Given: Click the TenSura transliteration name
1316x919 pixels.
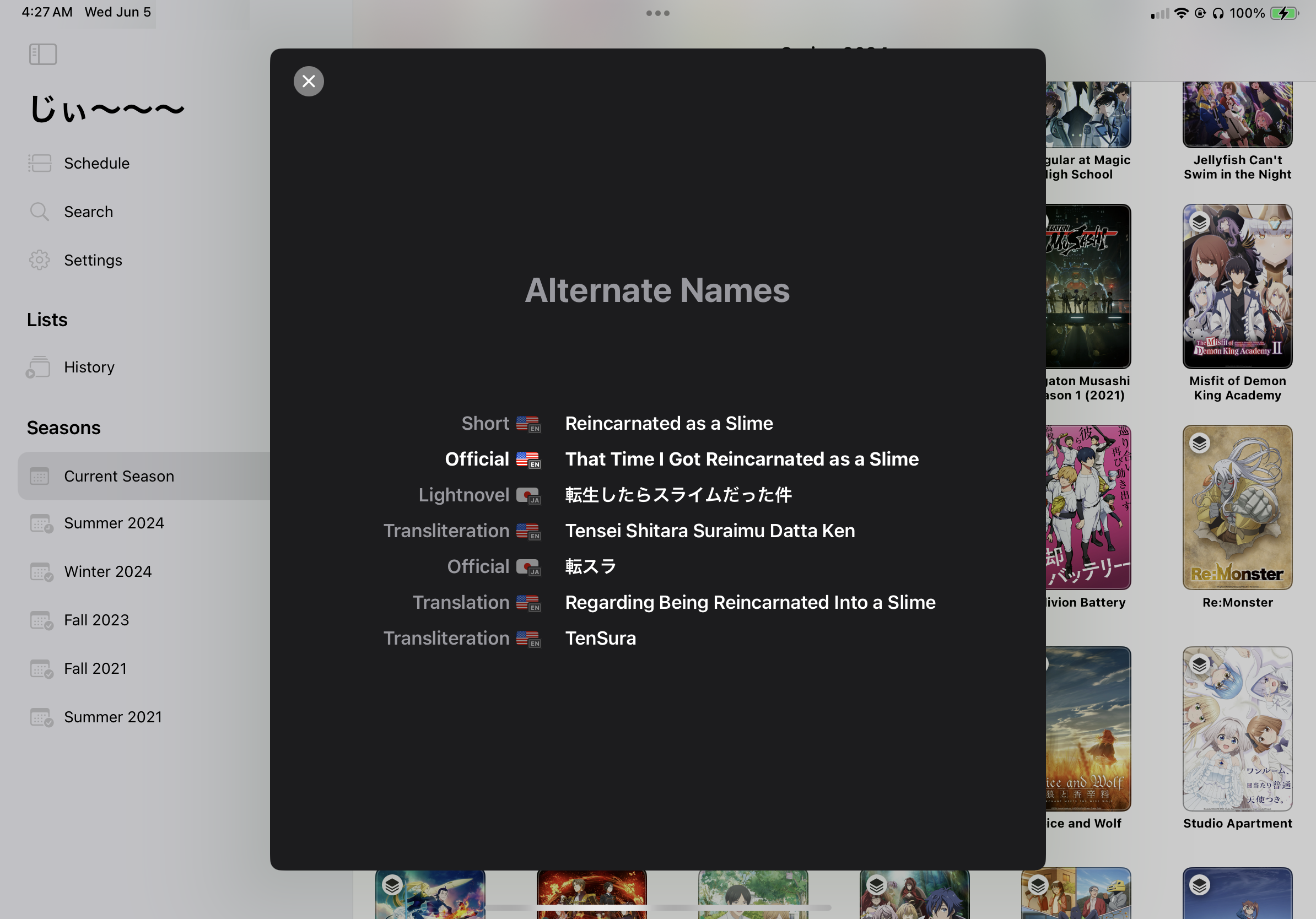Looking at the screenshot, I should point(600,638).
